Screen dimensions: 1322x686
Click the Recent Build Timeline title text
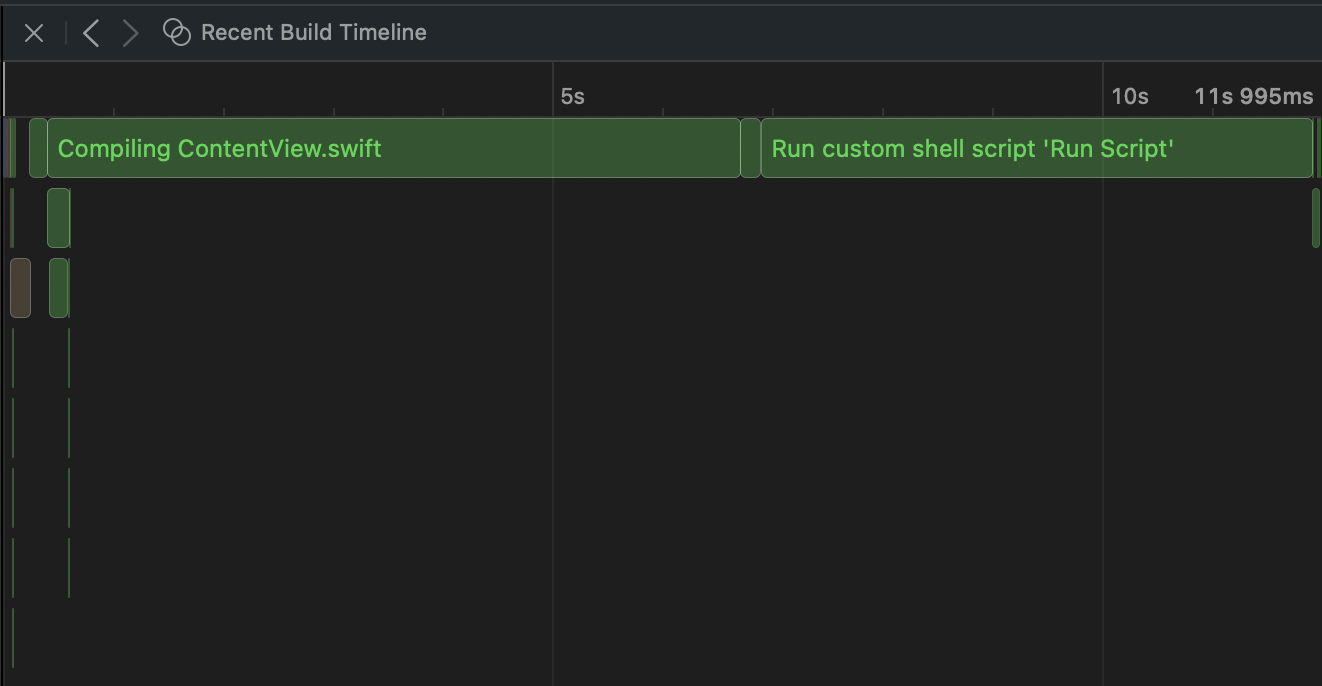[313, 32]
